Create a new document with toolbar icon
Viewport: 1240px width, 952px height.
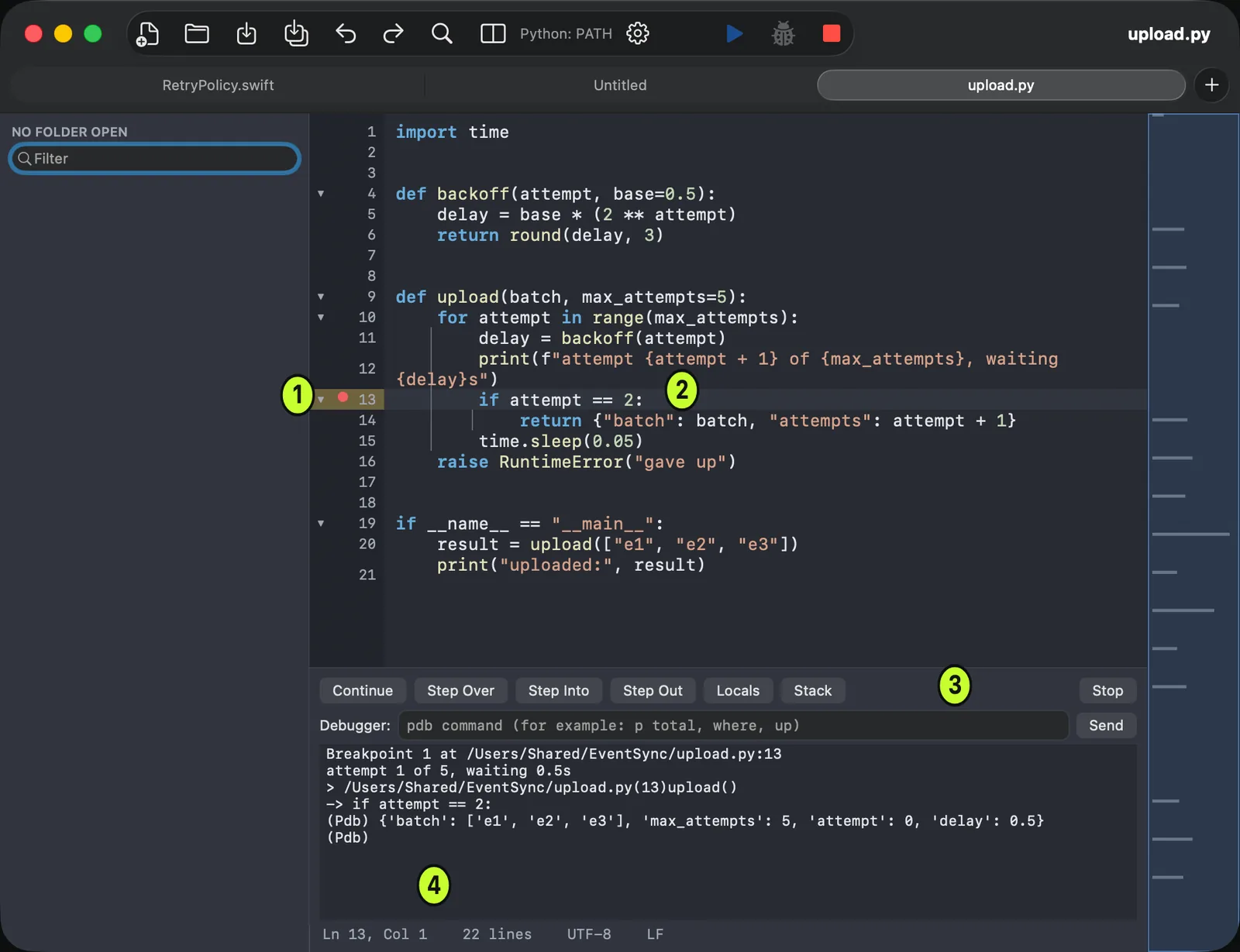(x=147, y=34)
